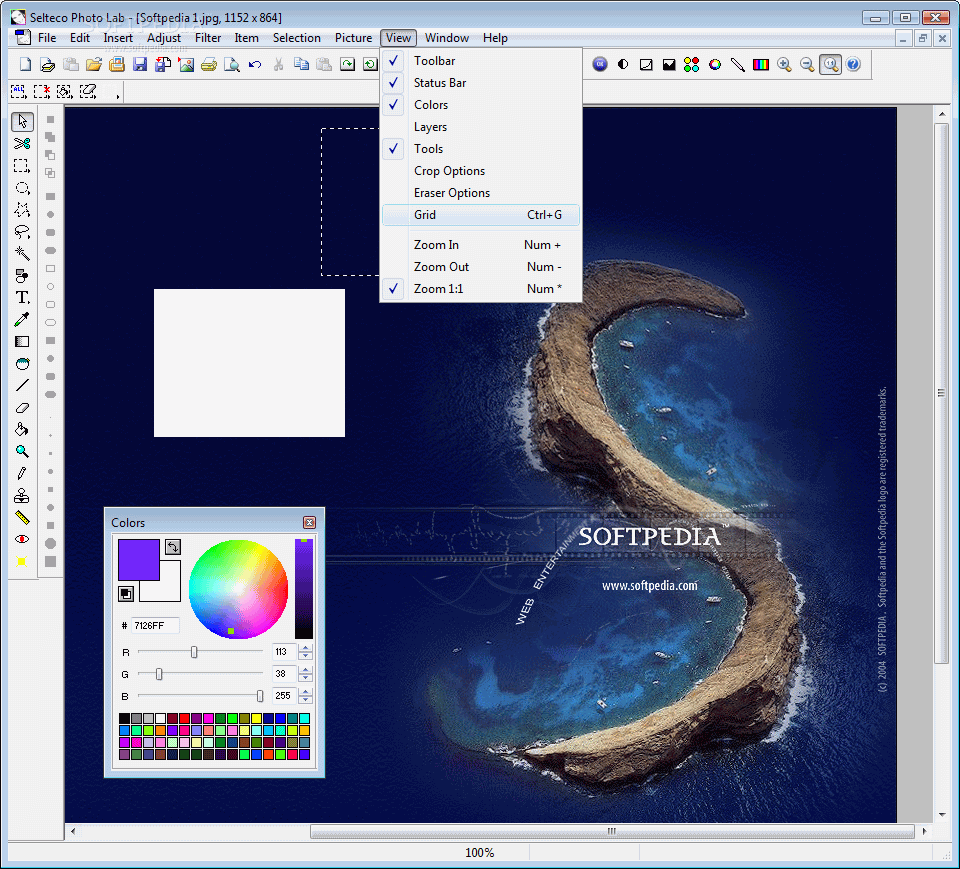Increase the R value stepper
Viewport: 960px width, 869px height.
(x=306, y=648)
